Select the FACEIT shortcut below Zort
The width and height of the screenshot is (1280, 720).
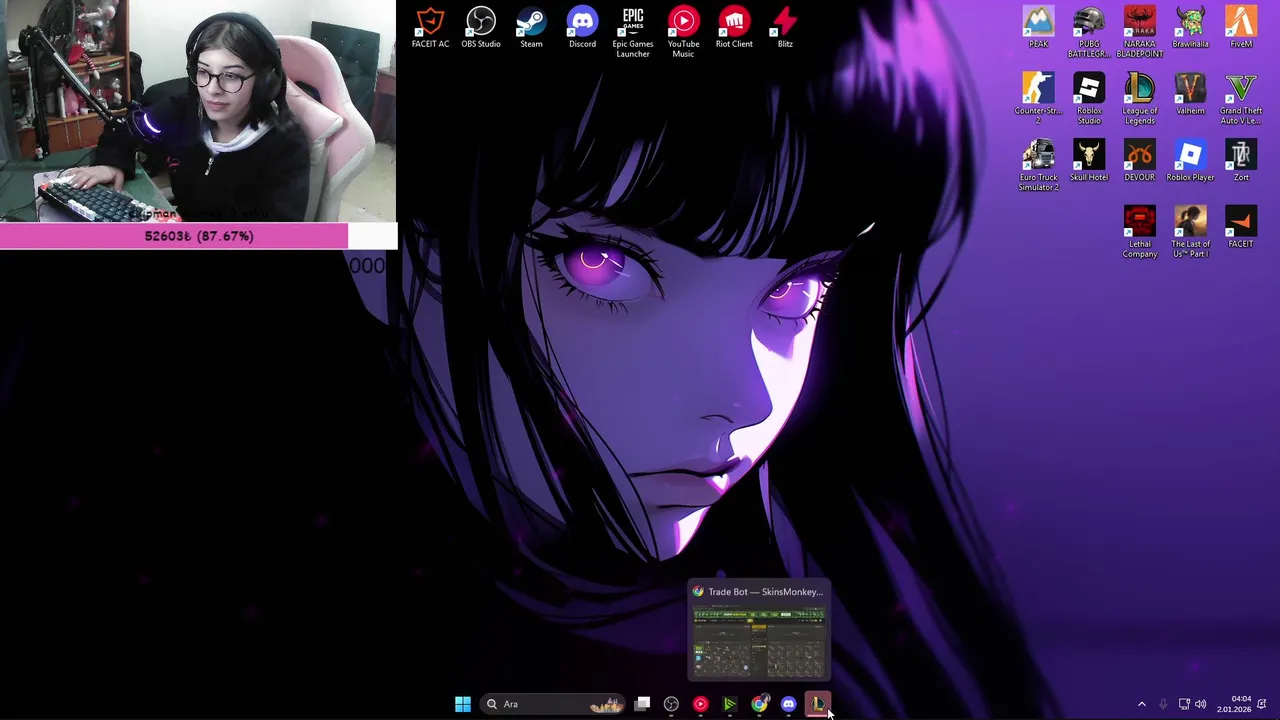pyautogui.click(x=1241, y=227)
